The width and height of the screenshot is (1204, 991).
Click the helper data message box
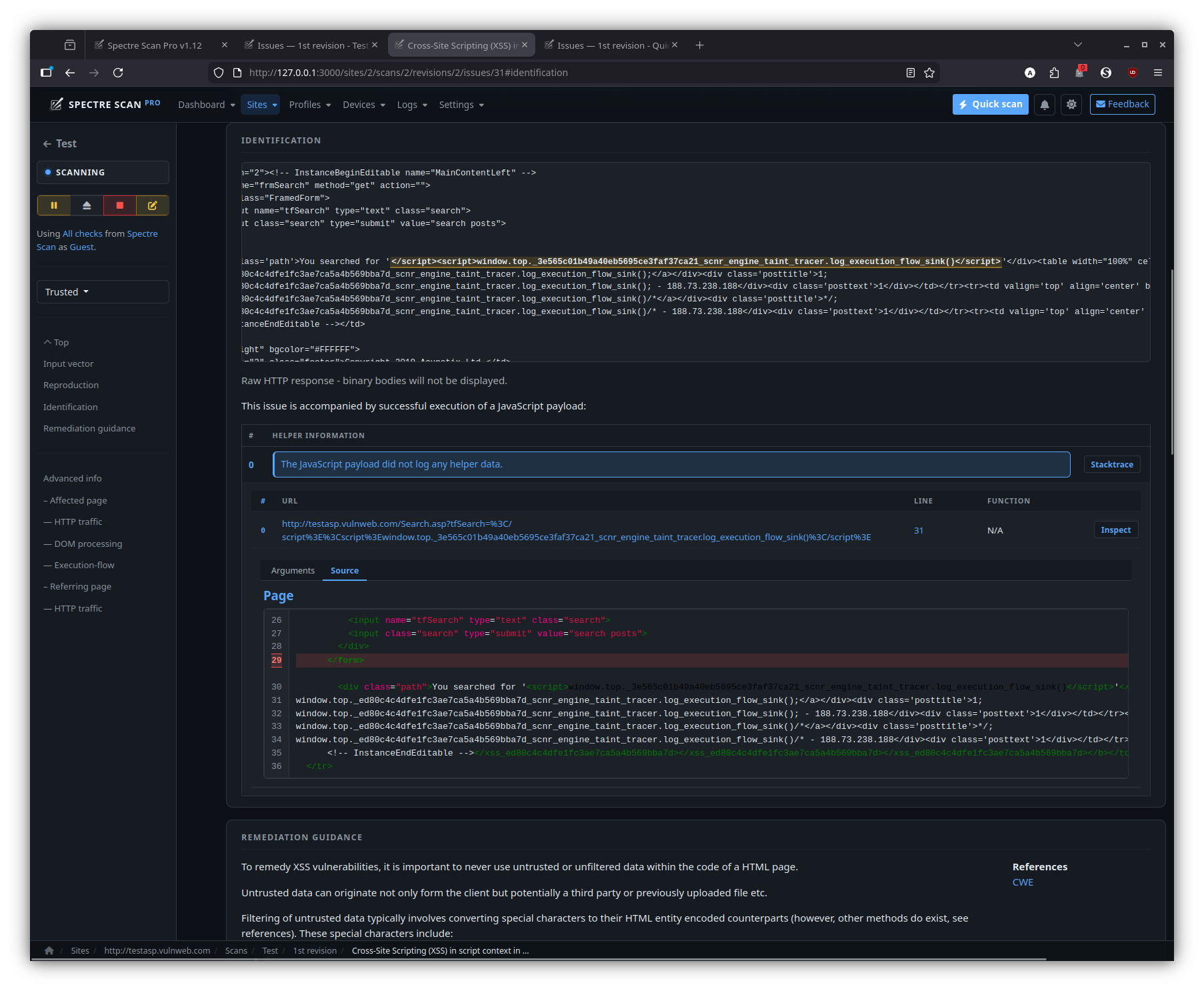point(671,464)
